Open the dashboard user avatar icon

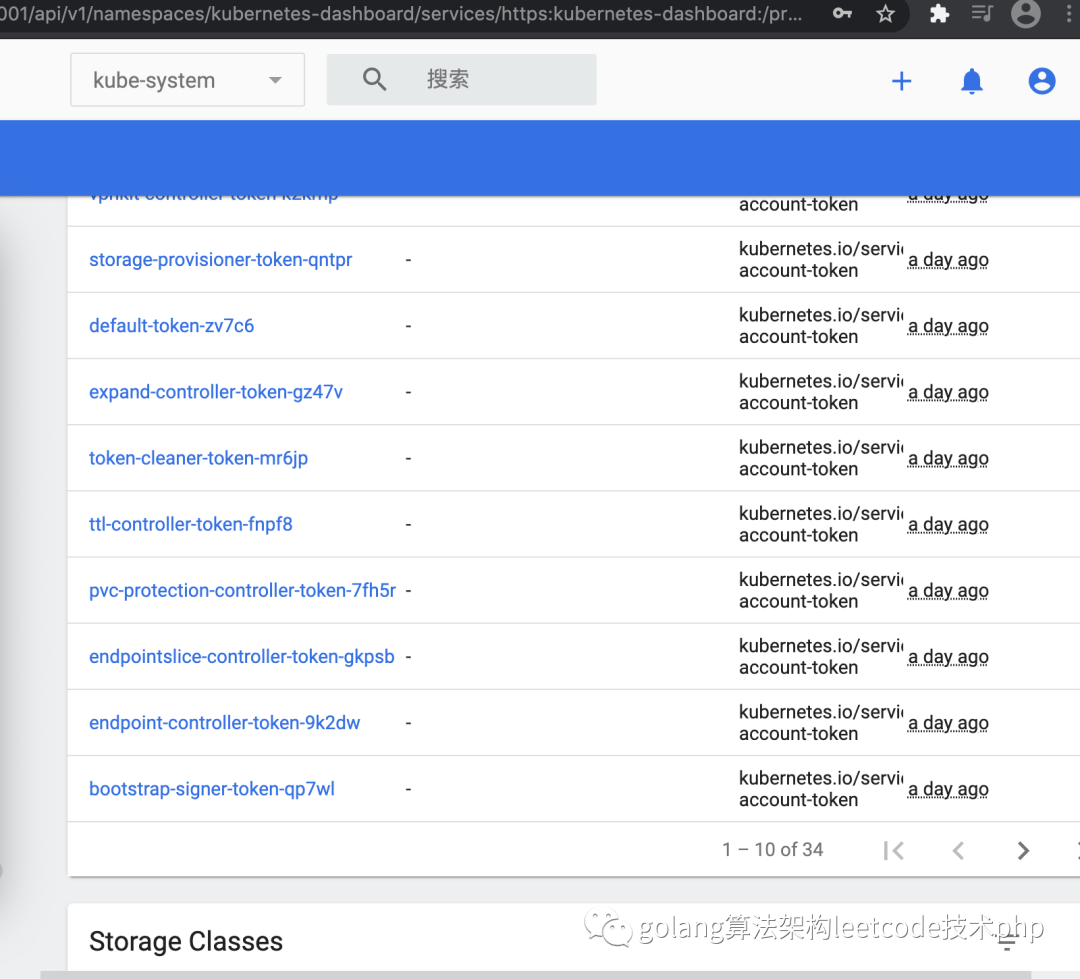1041,81
